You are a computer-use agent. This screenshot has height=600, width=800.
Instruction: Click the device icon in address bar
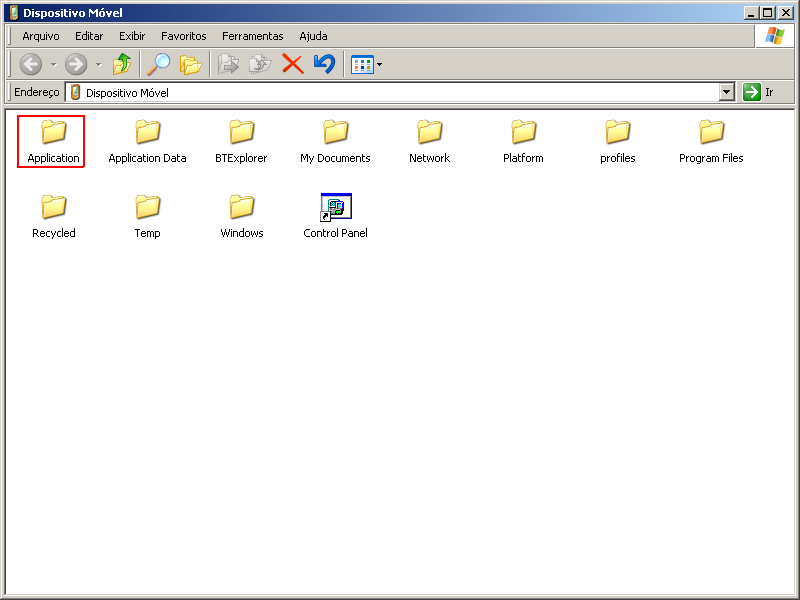pos(76,92)
